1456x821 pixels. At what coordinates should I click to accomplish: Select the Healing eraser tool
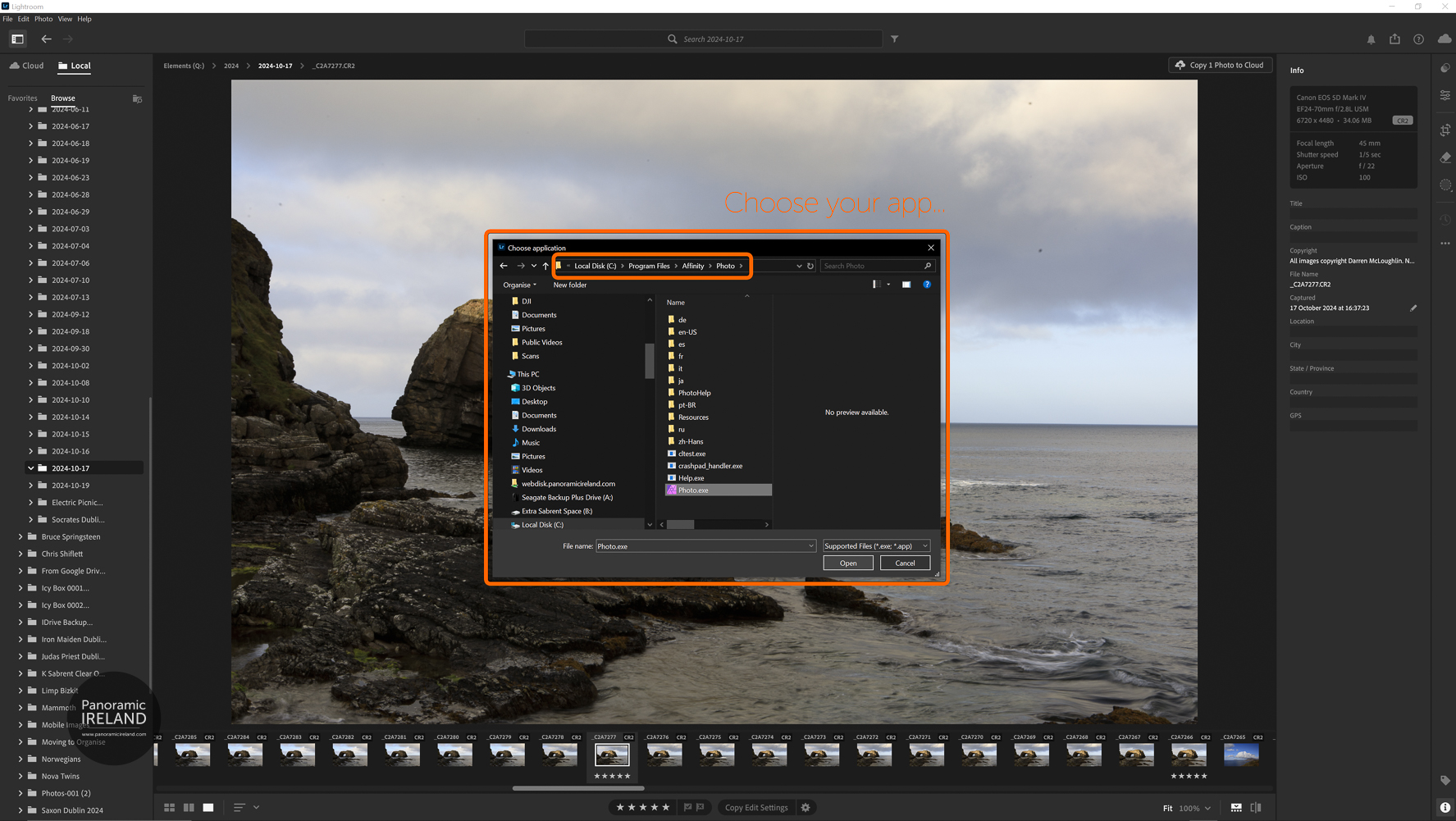1445,157
